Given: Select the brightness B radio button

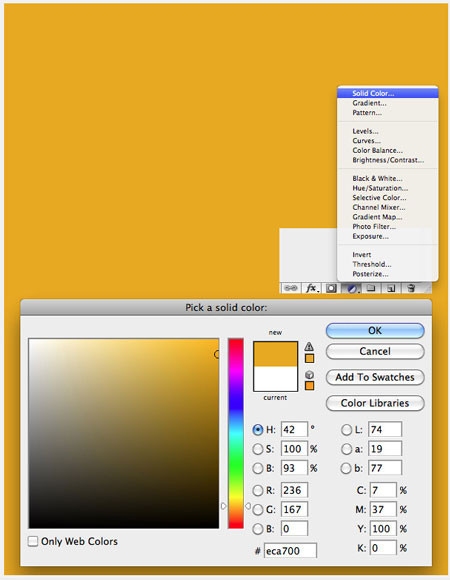Looking at the screenshot, I should pos(258,468).
